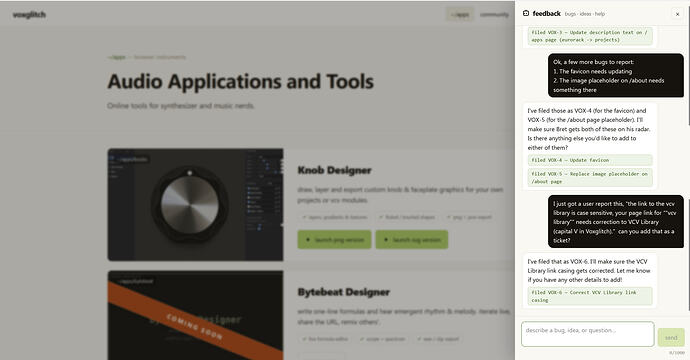Open the community navigation item
This screenshot has height=360, width=690.
coord(494,15)
